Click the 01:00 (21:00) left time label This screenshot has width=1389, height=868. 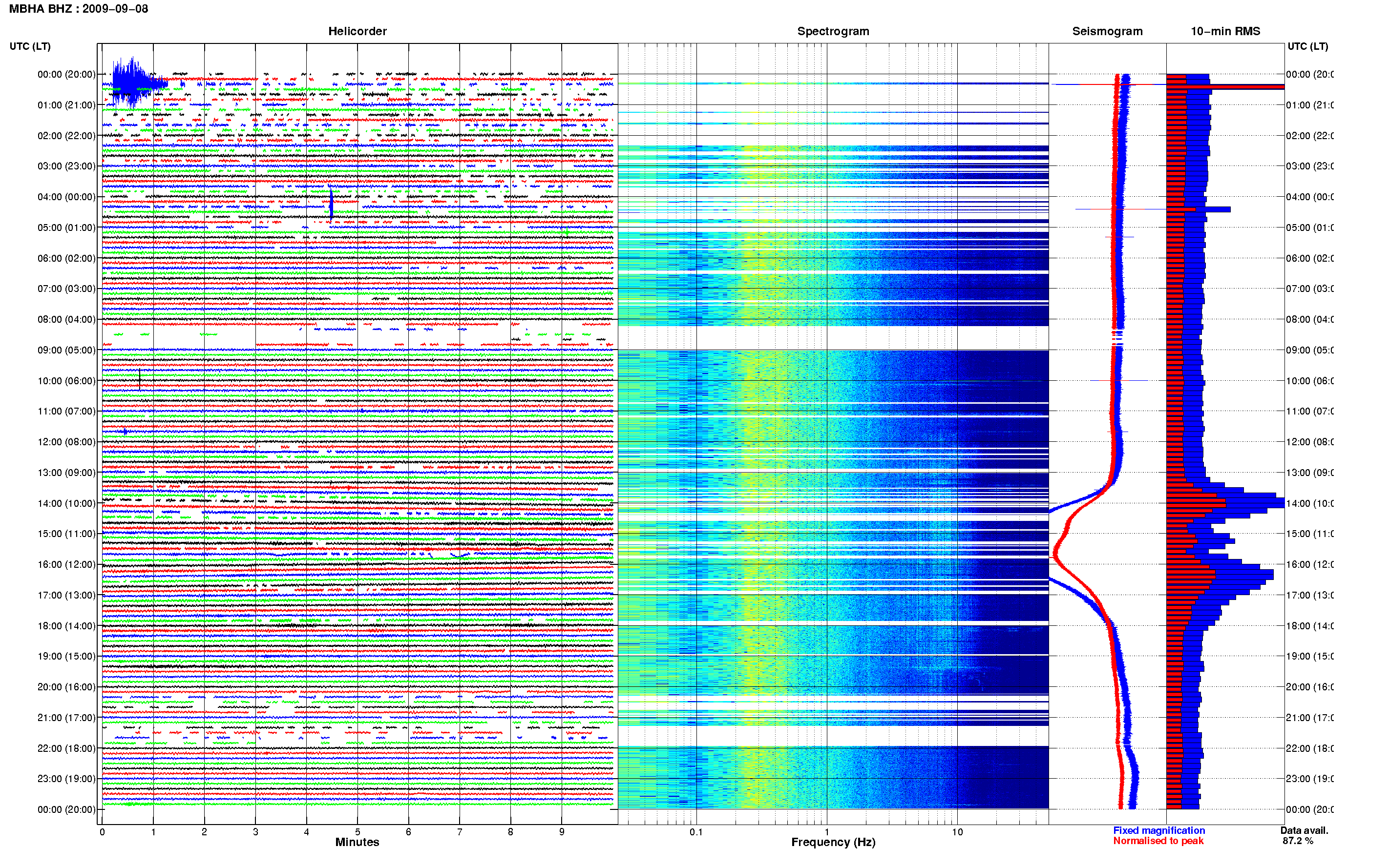tap(66, 105)
